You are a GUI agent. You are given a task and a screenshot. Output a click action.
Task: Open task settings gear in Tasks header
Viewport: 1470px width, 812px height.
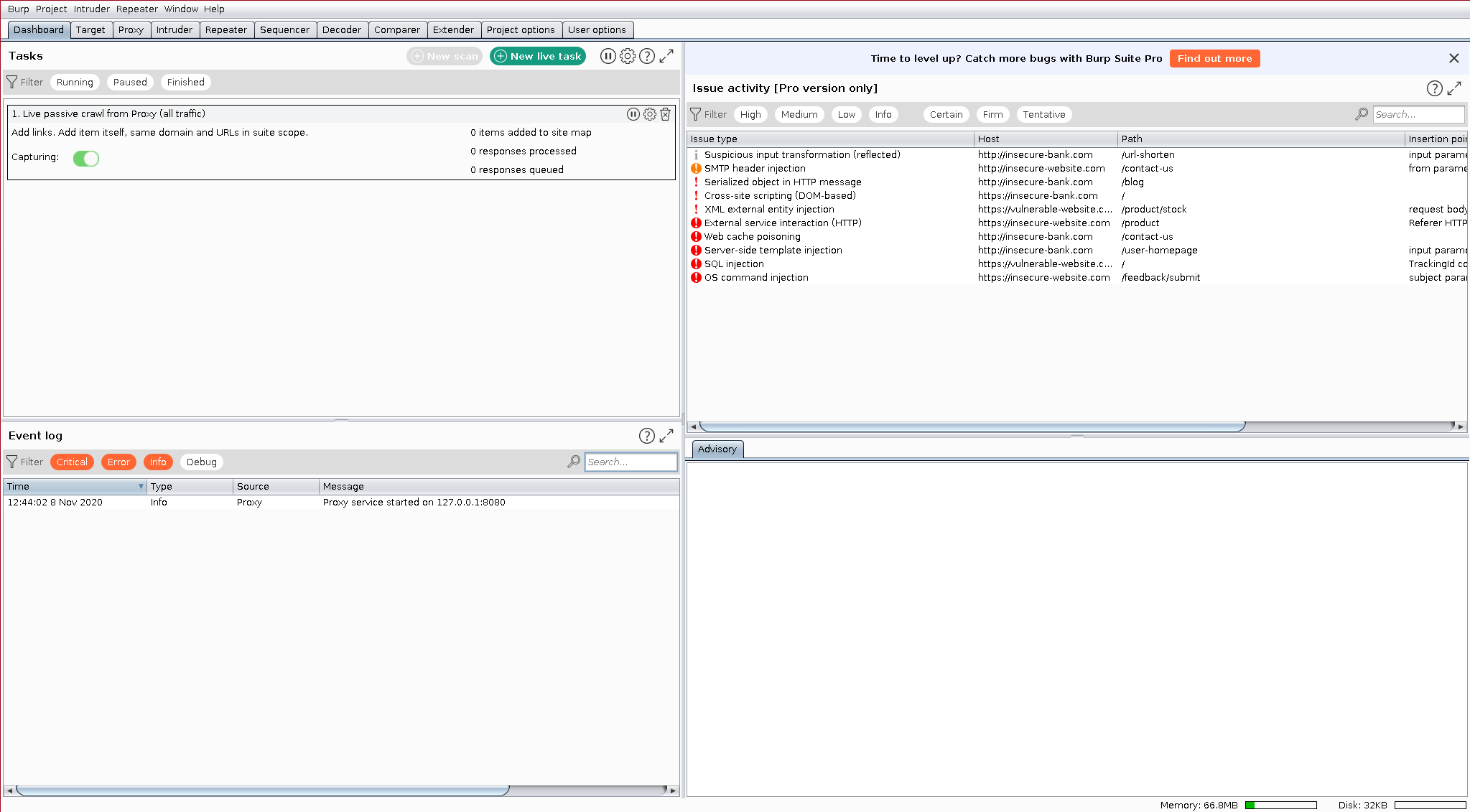coord(628,56)
